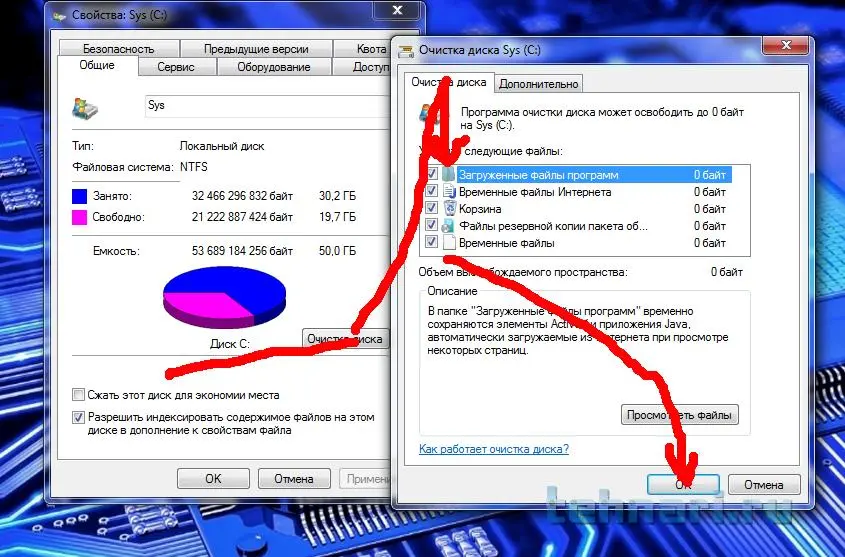The image size is (845, 557).
Task: Open the Как работает очистка диска link
Action: point(494,449)
